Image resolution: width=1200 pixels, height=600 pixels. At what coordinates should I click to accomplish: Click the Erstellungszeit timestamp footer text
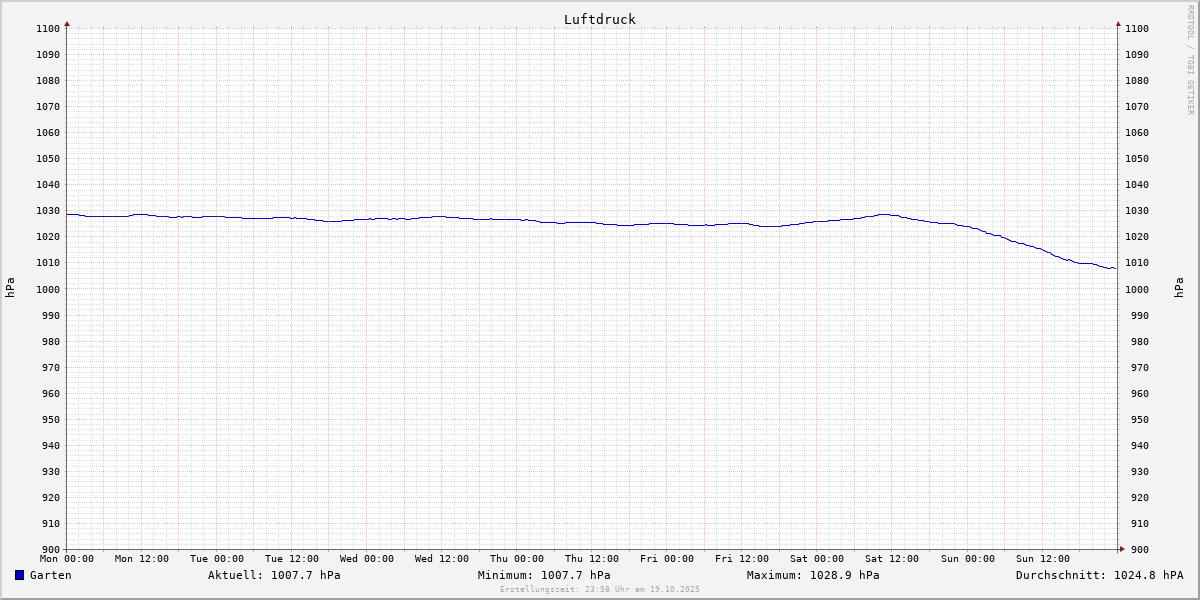(x=600, y=589)
